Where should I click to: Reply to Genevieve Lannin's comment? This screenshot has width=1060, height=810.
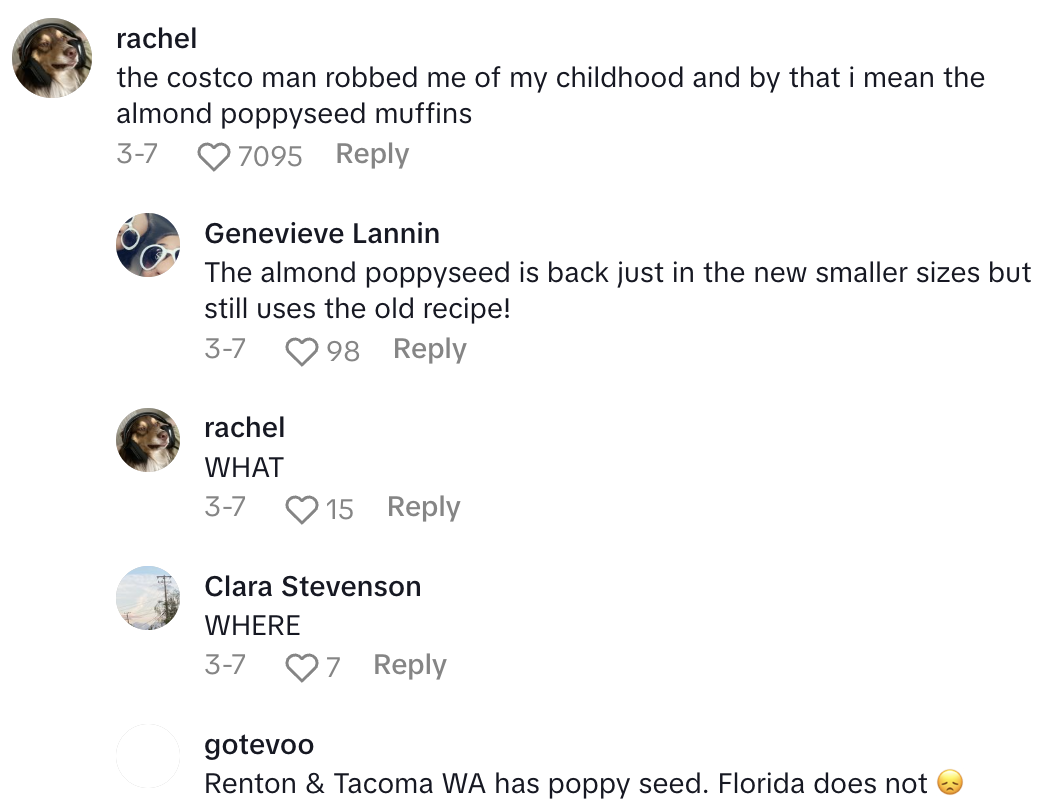click(429, 349)
